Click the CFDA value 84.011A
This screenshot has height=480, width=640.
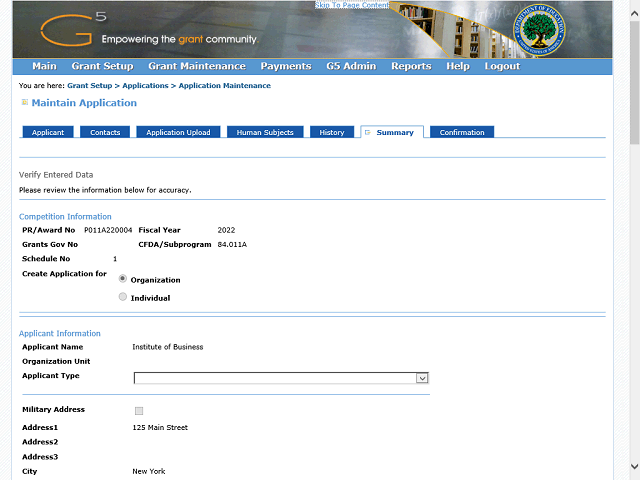click(x=232, y=244)
